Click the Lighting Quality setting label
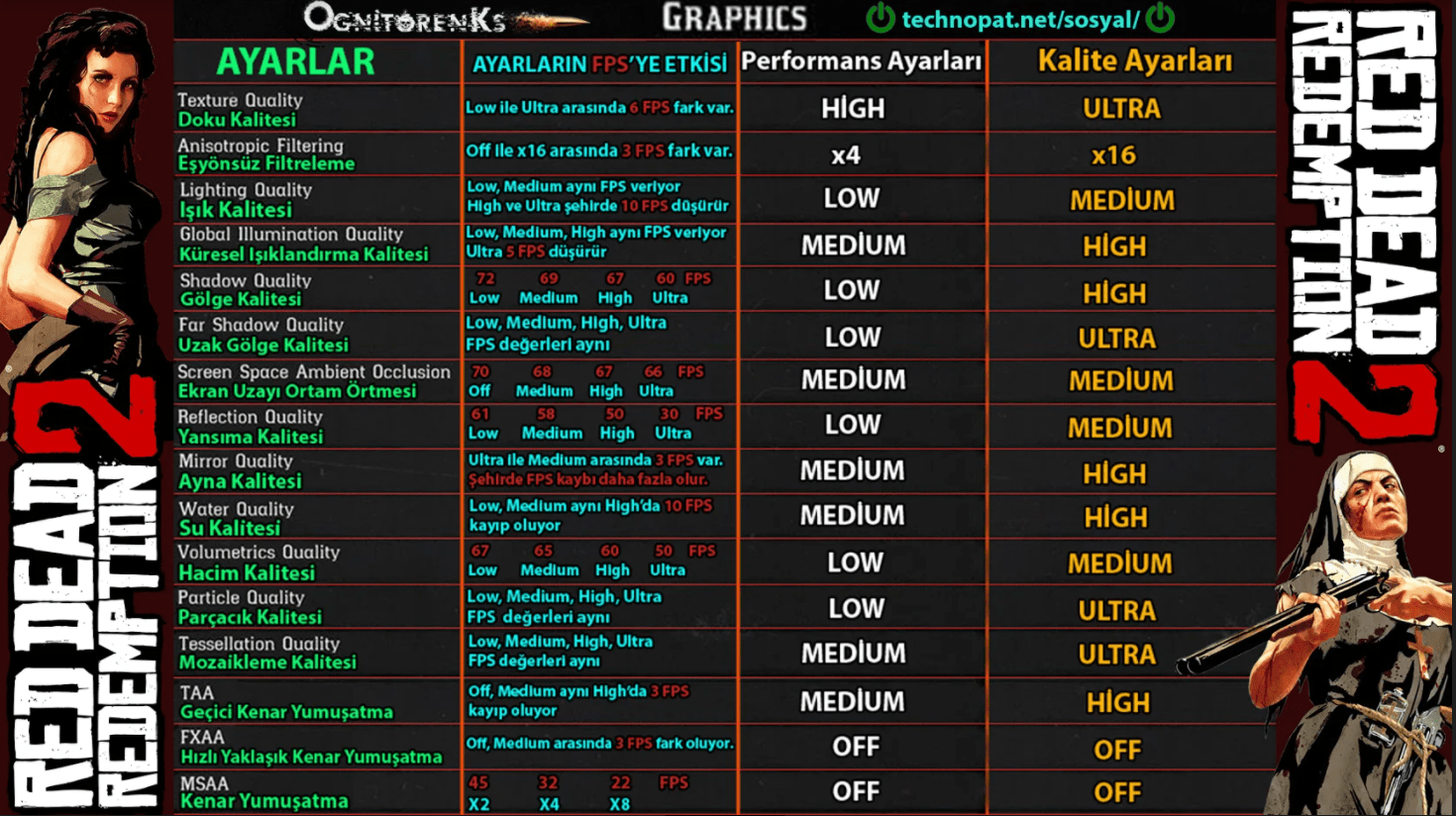This screenshot has height=816, width=1456. [x=246, y=189]
